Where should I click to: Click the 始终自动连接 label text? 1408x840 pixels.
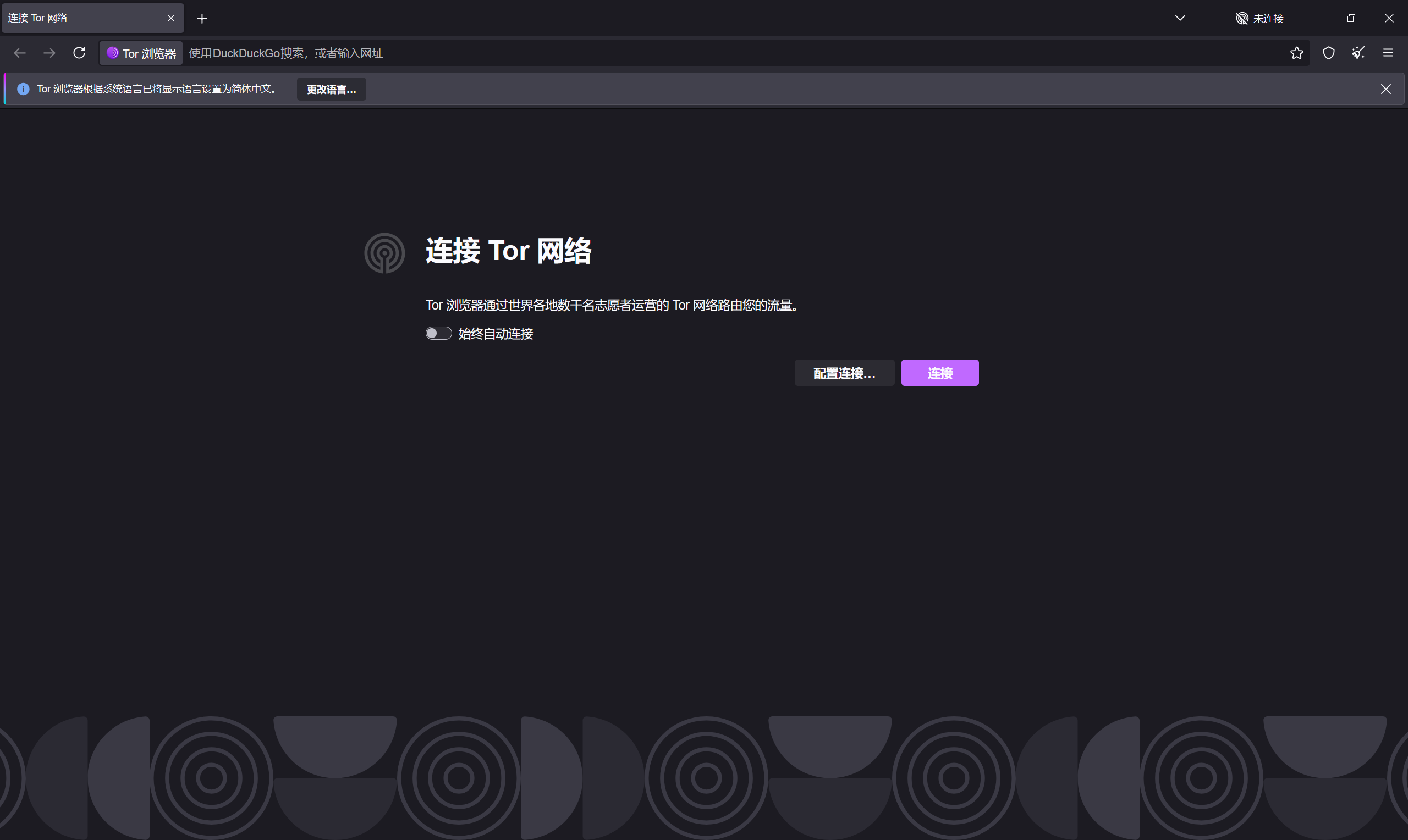point(496,334)
